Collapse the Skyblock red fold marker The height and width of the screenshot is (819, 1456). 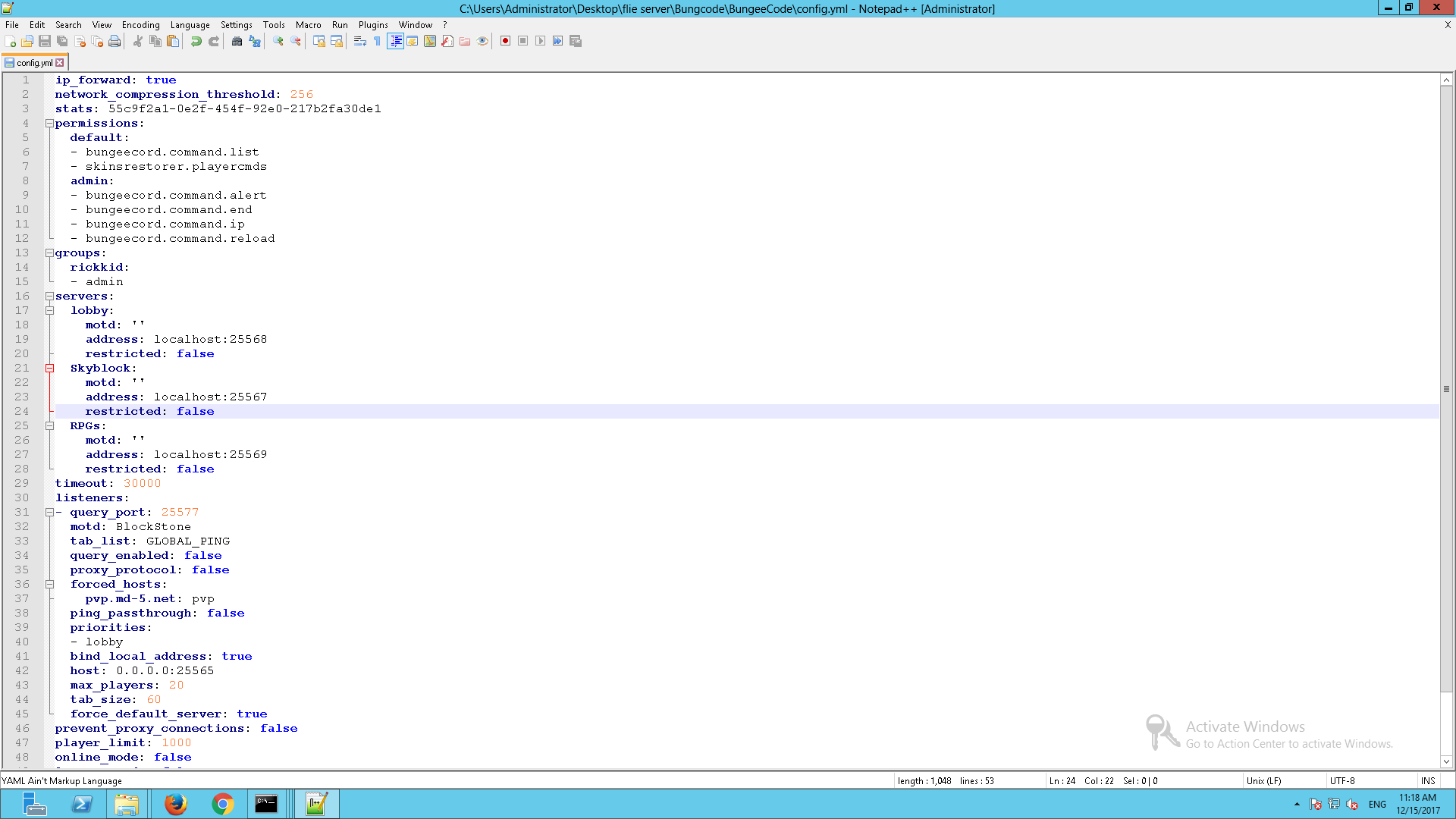click(49, 369)
